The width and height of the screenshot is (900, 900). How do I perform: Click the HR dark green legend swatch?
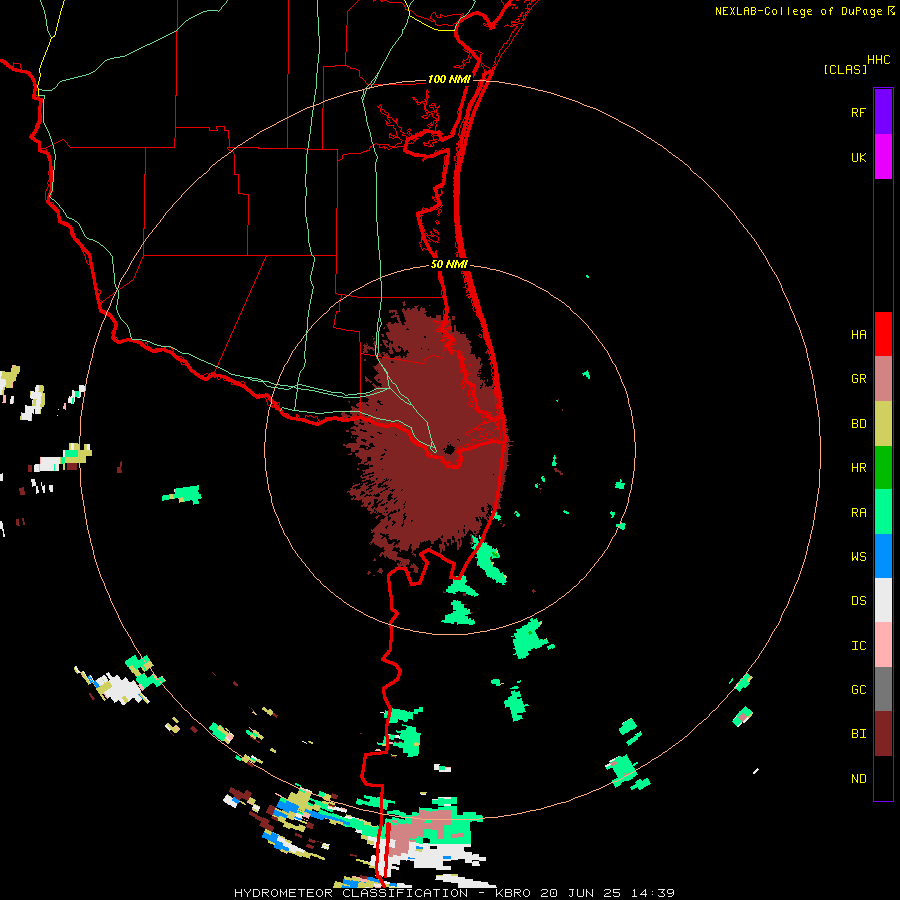tap(883, 468)
